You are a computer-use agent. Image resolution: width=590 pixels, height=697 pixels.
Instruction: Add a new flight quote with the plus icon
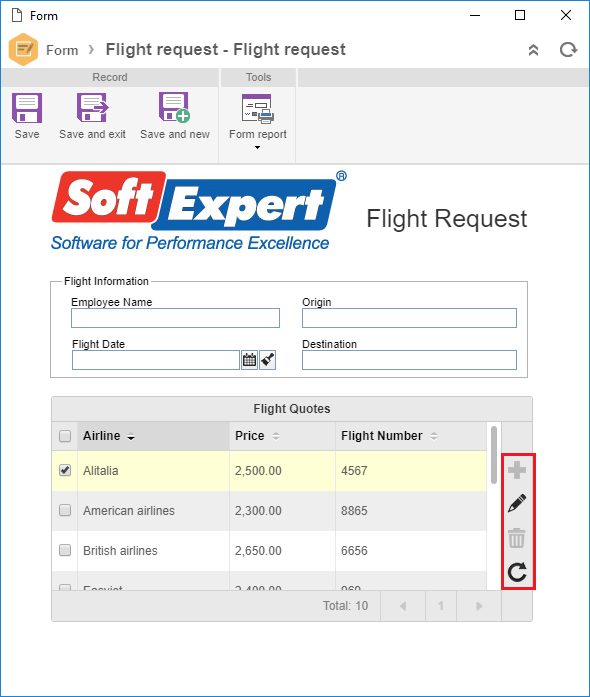pos(517,470)
